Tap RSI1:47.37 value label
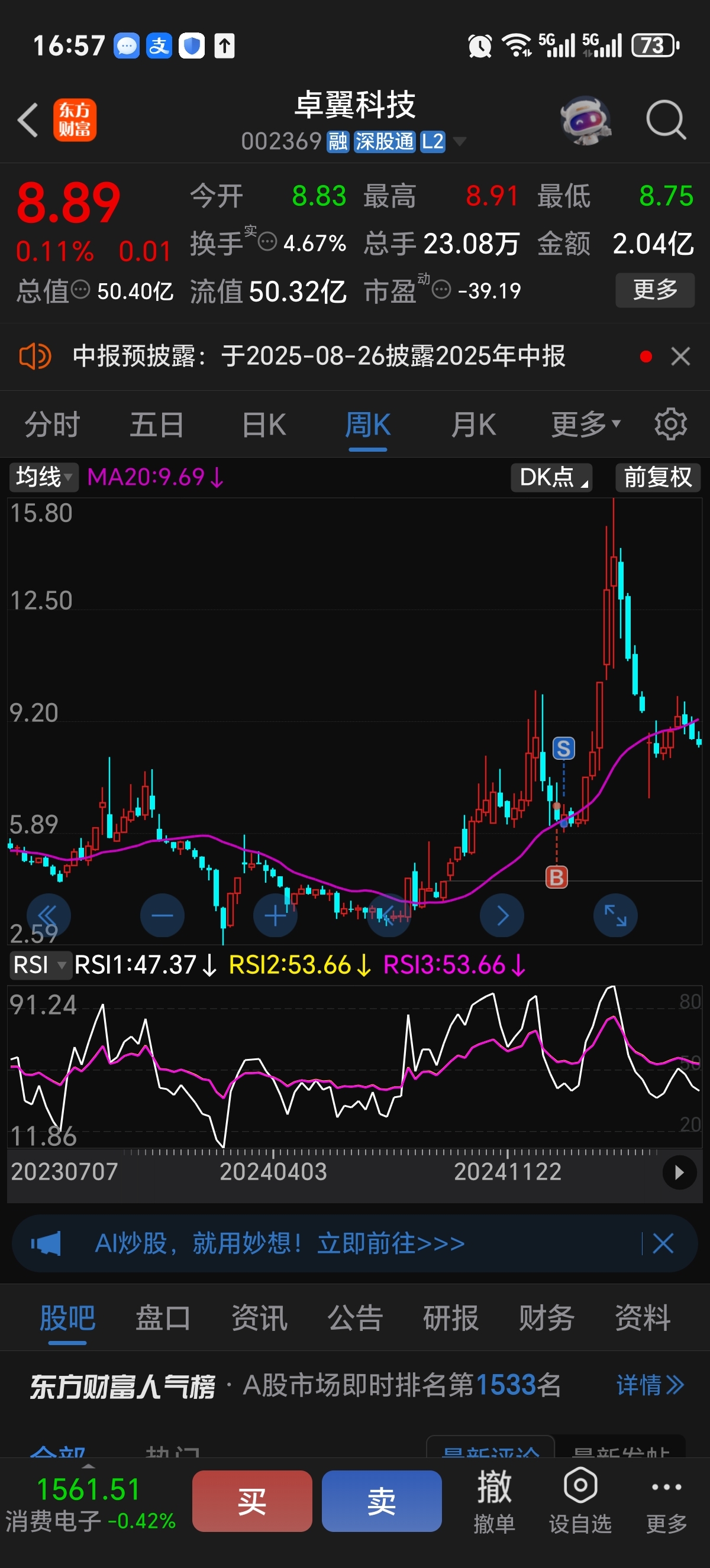710x1568 pixels. (145, 965)
